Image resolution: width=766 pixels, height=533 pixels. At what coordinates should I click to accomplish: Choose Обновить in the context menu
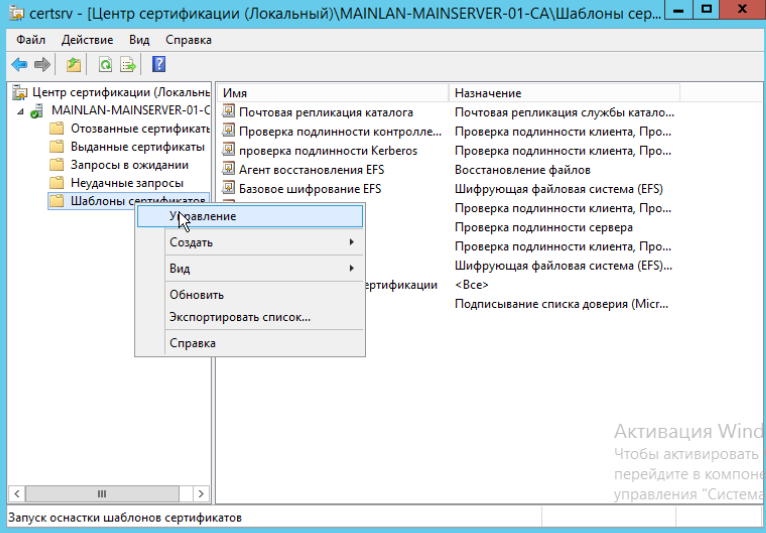(196, 295)
